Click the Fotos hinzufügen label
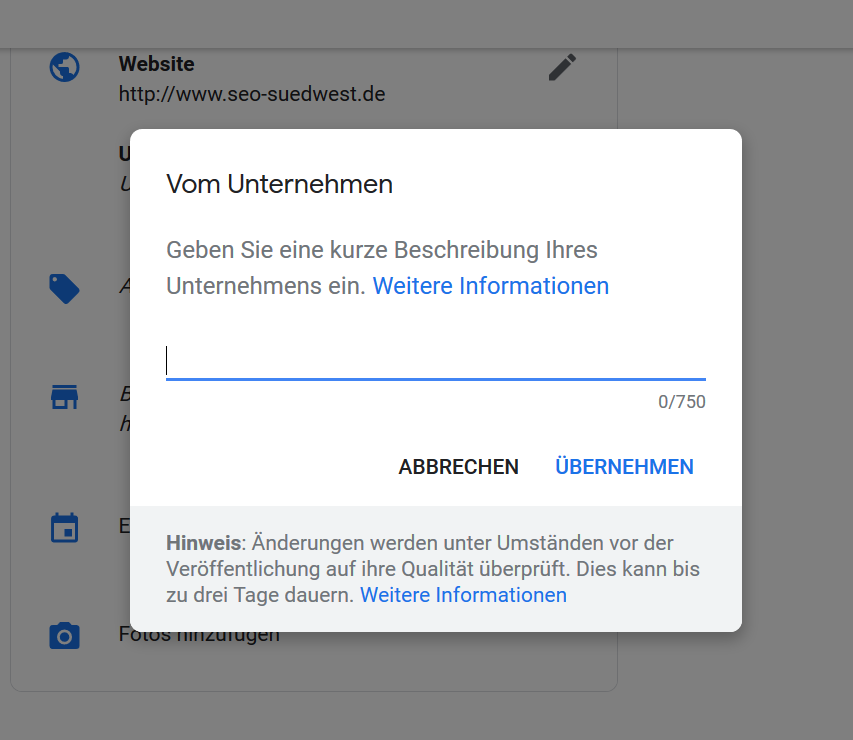The image size is (853, 740). (198, 633)
